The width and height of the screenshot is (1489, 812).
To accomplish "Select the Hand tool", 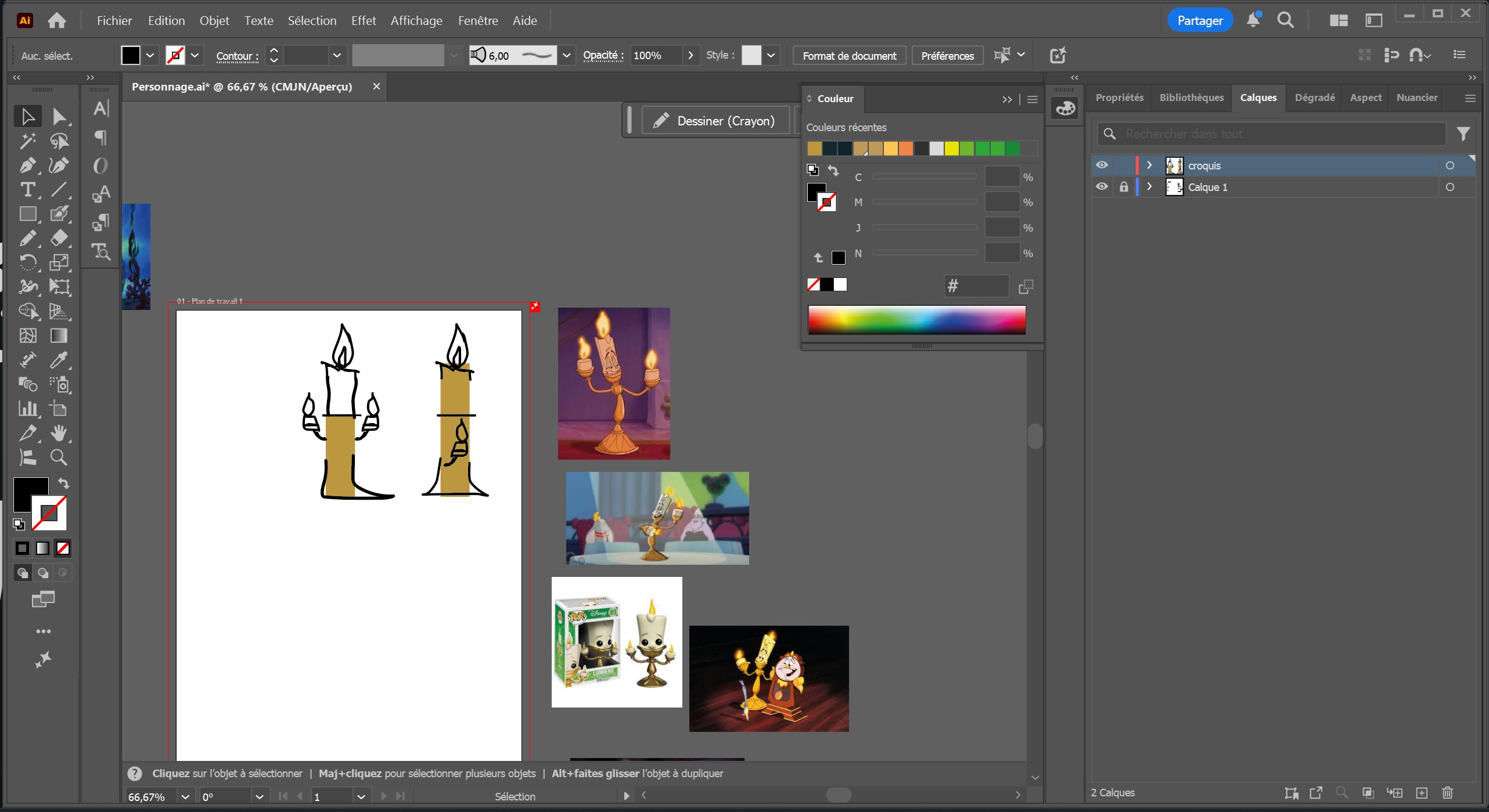I will [58, 433].
